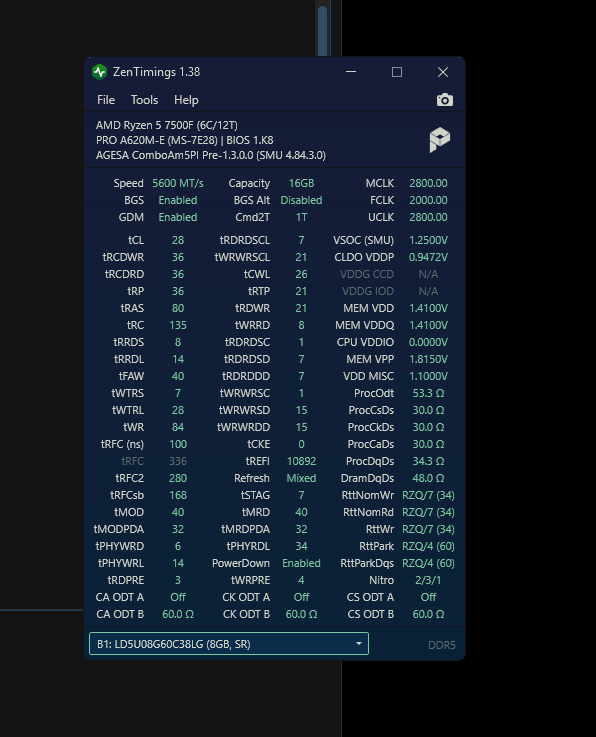The height and width of the screenshot is (737, 596).
Task: Click the PRO A620M-E motherboard BIOS line
Action: [x=185, y=140]
